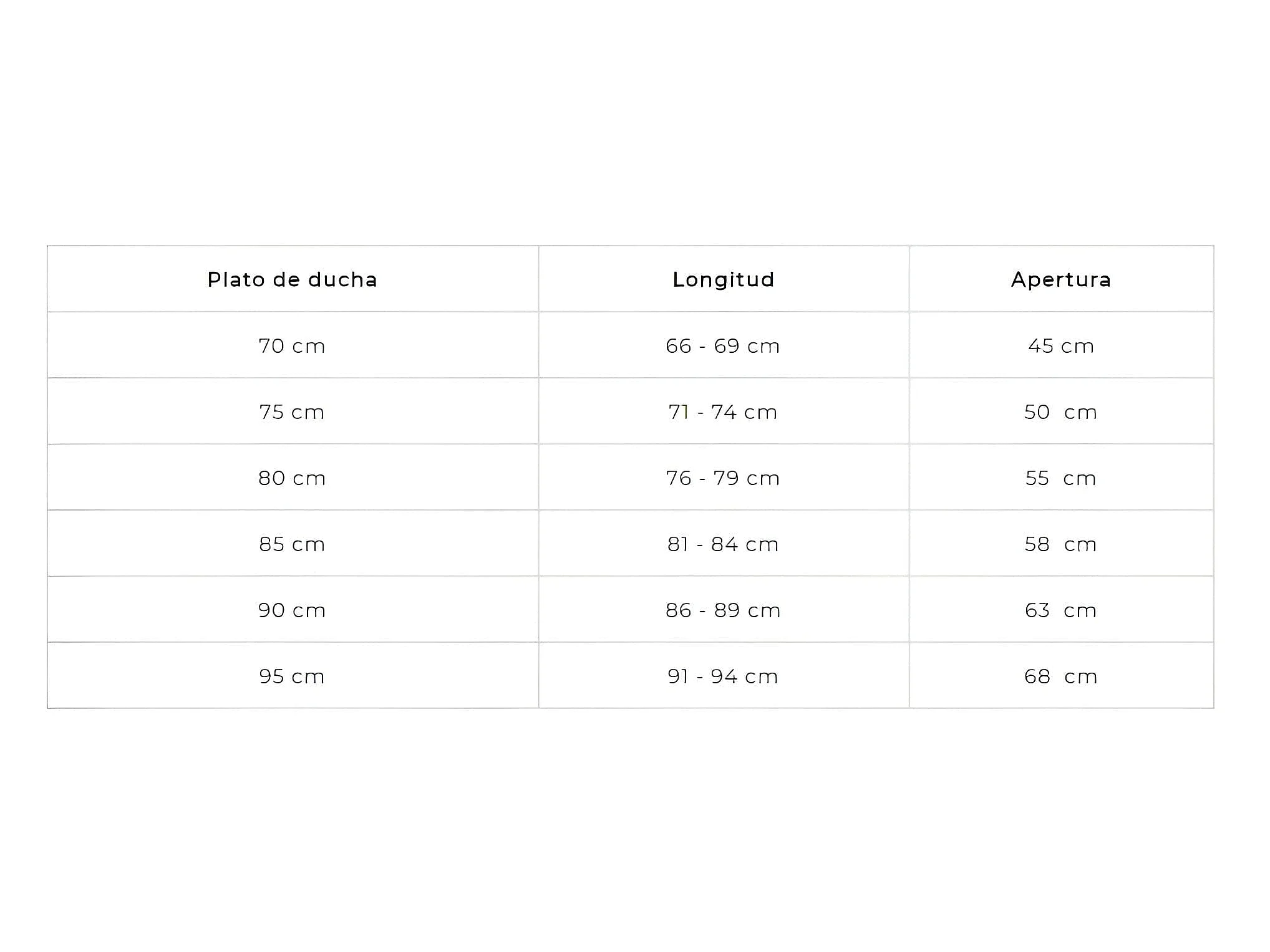The height and width of the screenshot is (952, 1270).
Task: Select the 80 cm shower tray cell
Action: [292, 478]
